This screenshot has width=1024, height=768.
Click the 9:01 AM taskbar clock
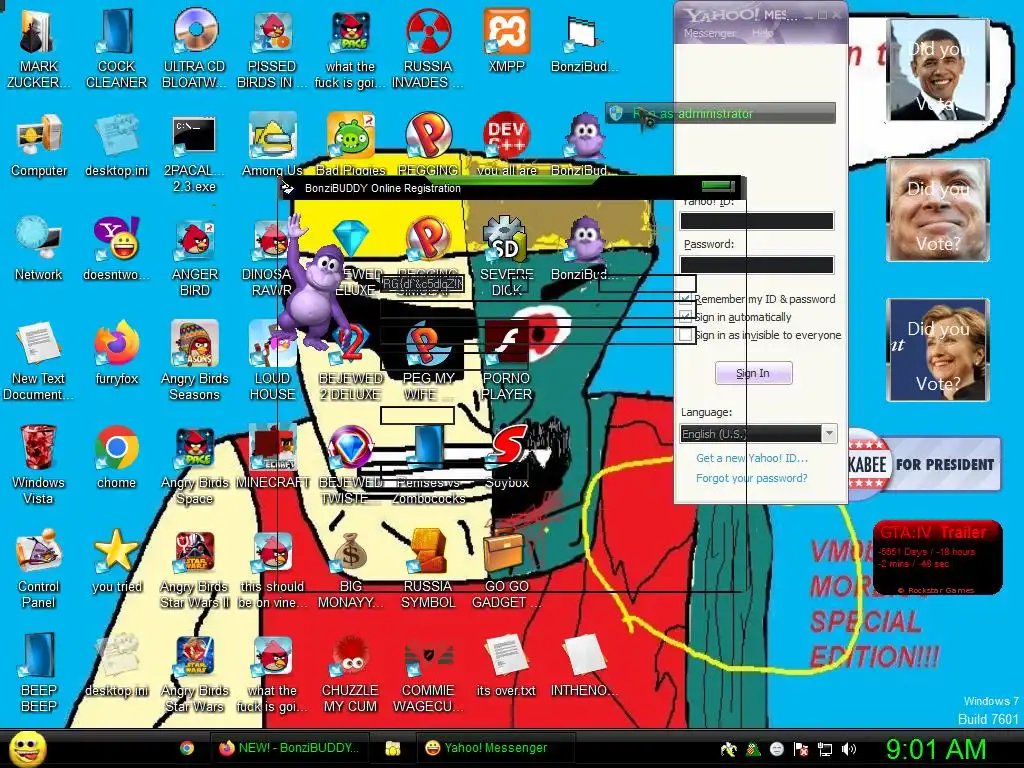pyautogui.click(x=935, y=749)
